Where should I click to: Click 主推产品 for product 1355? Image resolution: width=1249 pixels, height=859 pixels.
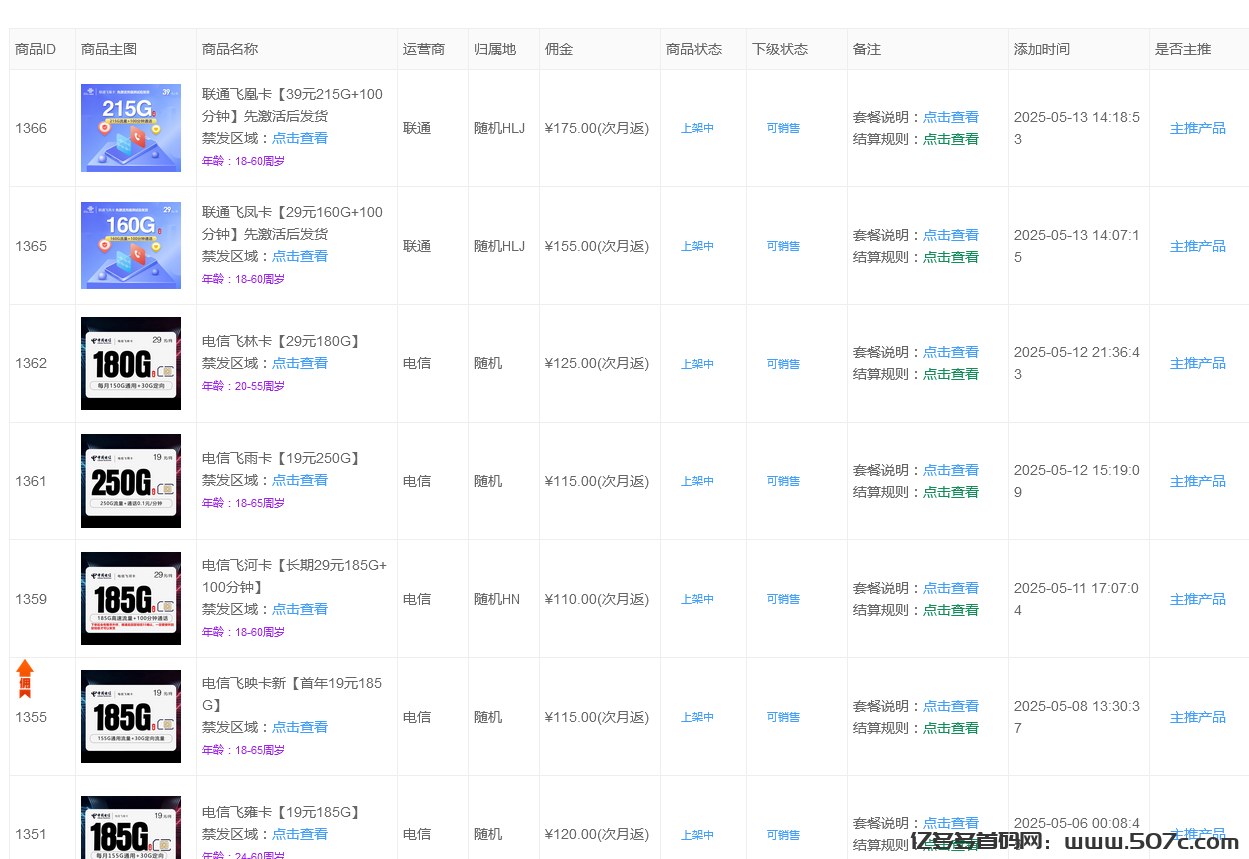click(x=1198, y=717)
